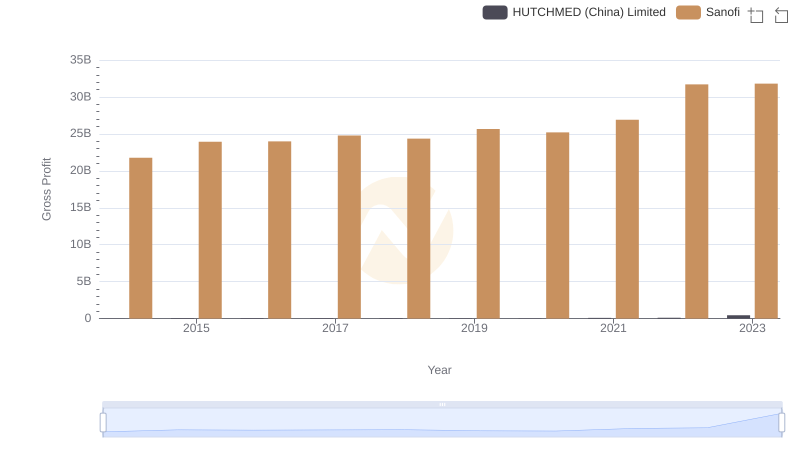The height and width of the screenshot is (461, 800).
Task: Select the Sanofi 2019 bar
Action: [x=488, y=224]
